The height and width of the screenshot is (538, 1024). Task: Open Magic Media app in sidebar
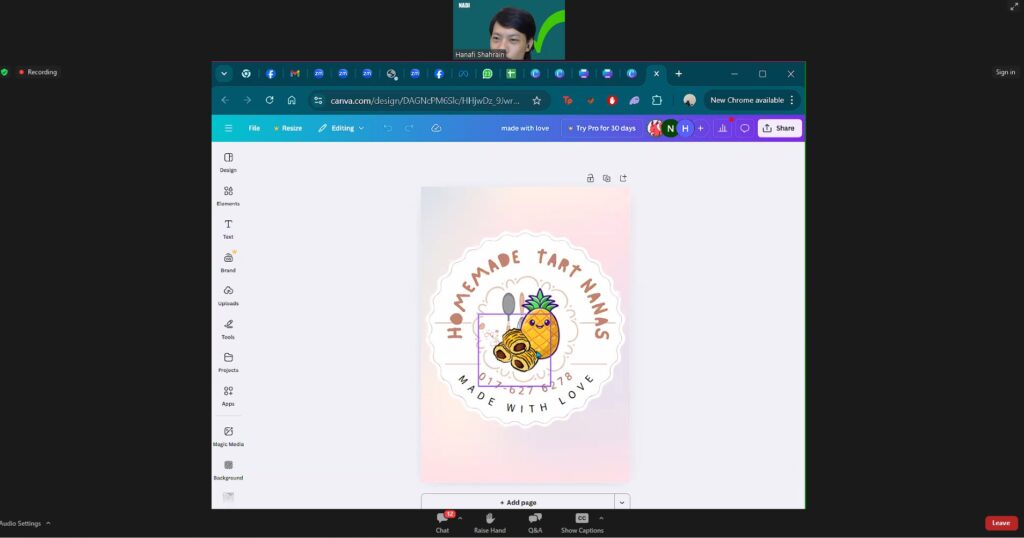(x=228, y=434)
